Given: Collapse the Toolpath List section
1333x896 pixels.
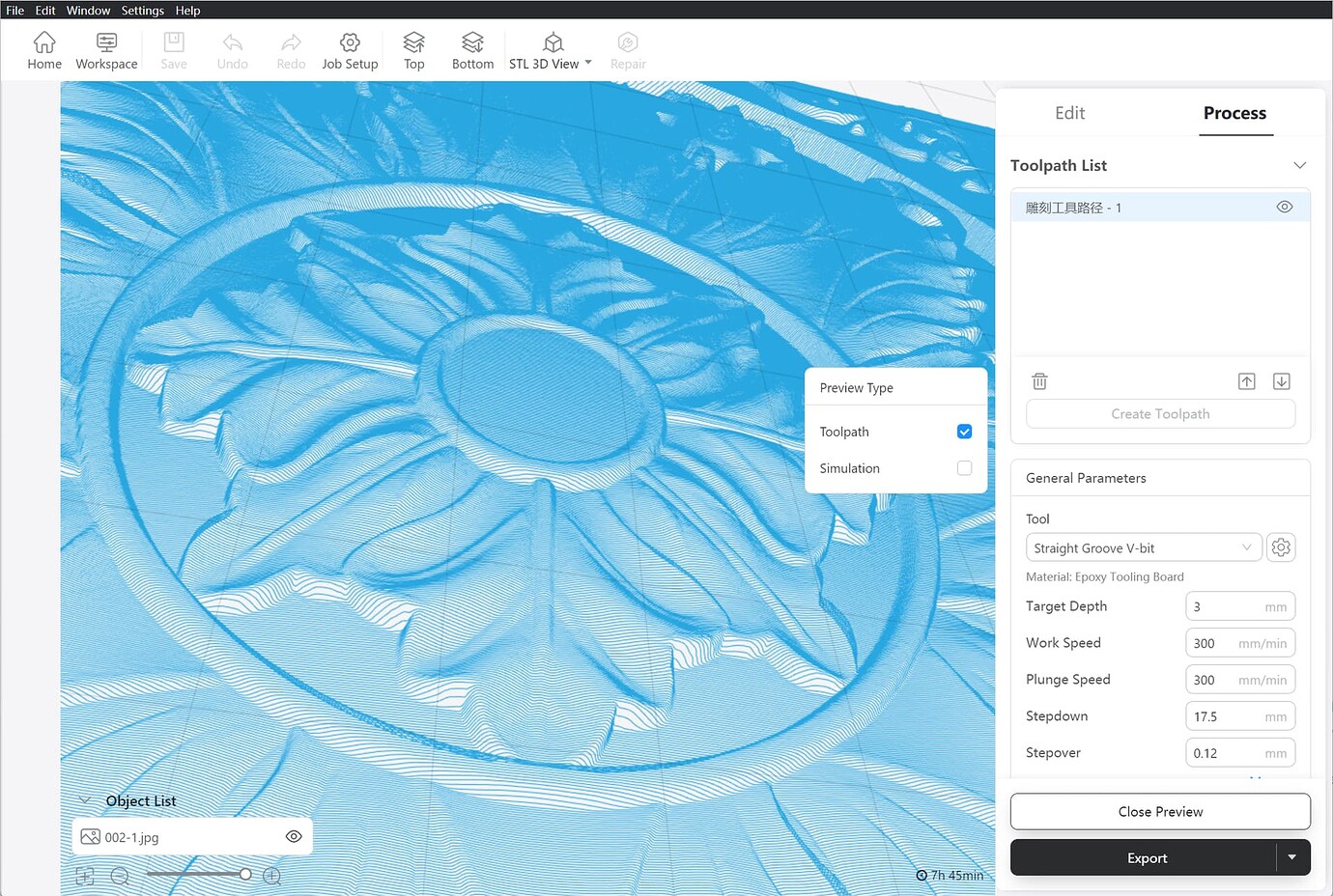Looking at the screenshot, I should (x=1299, y=165).
